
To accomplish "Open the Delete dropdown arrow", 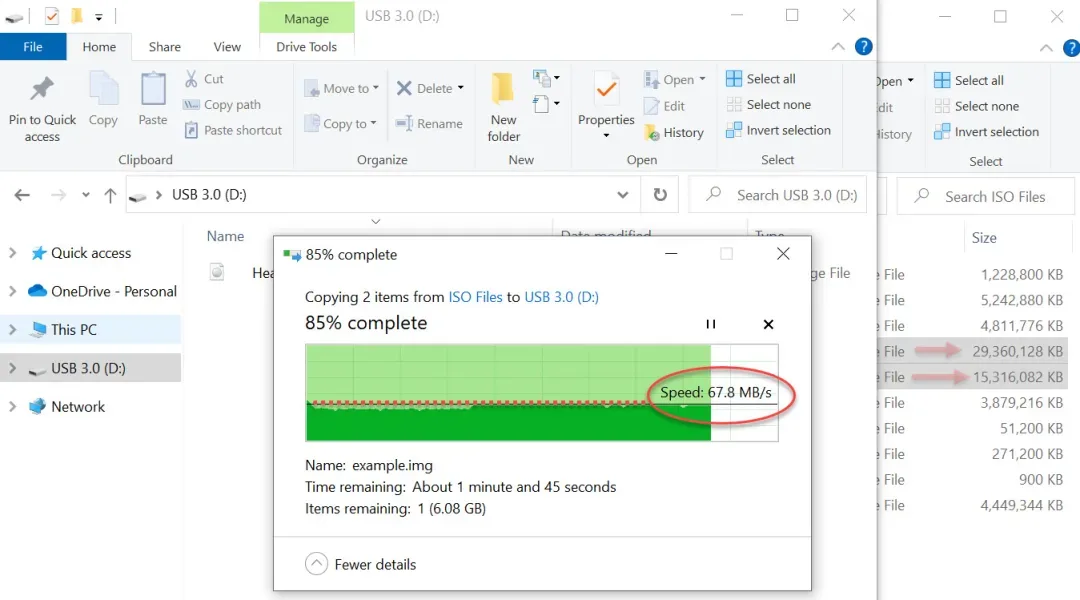I will point(461,88).
